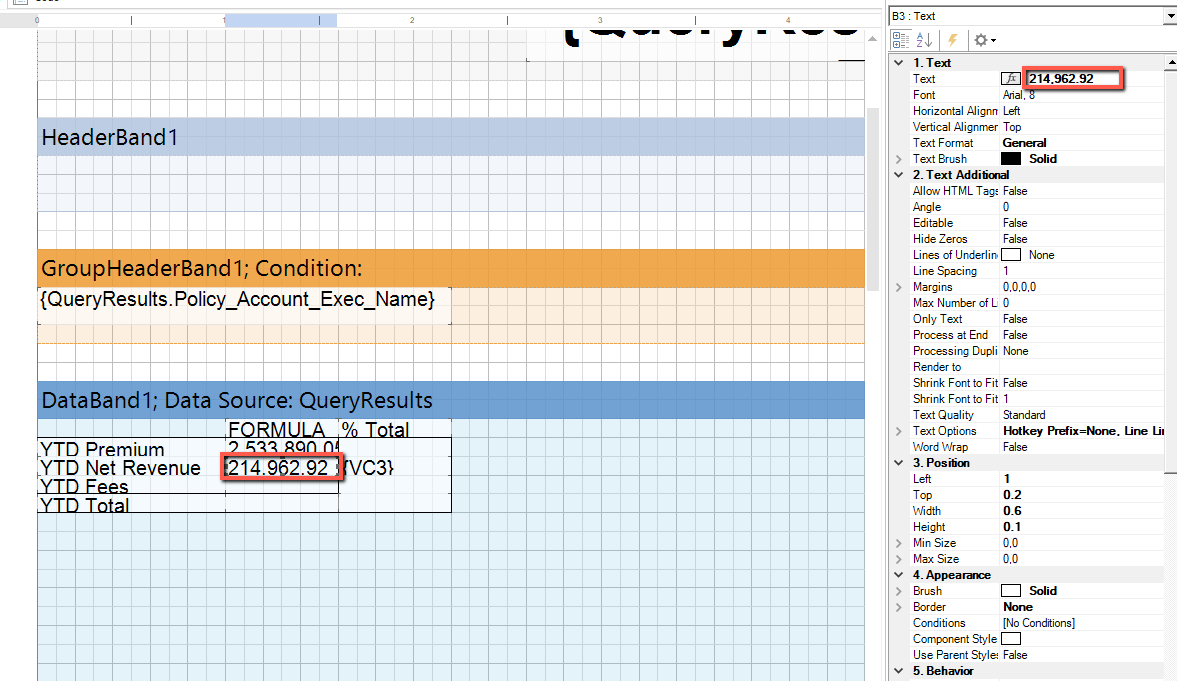Image resolution: width=1177 pixels, height=681 pixels.
Task: Open the Events lightning bolt tab
Action: [953, 40]
